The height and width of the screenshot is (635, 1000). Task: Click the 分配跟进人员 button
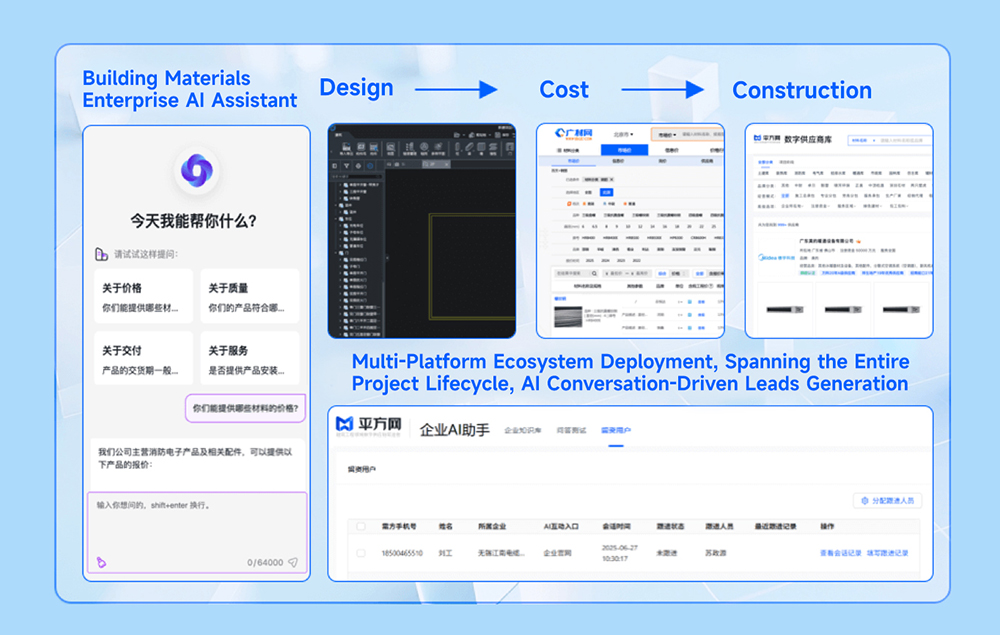click(x=887, y=500)
